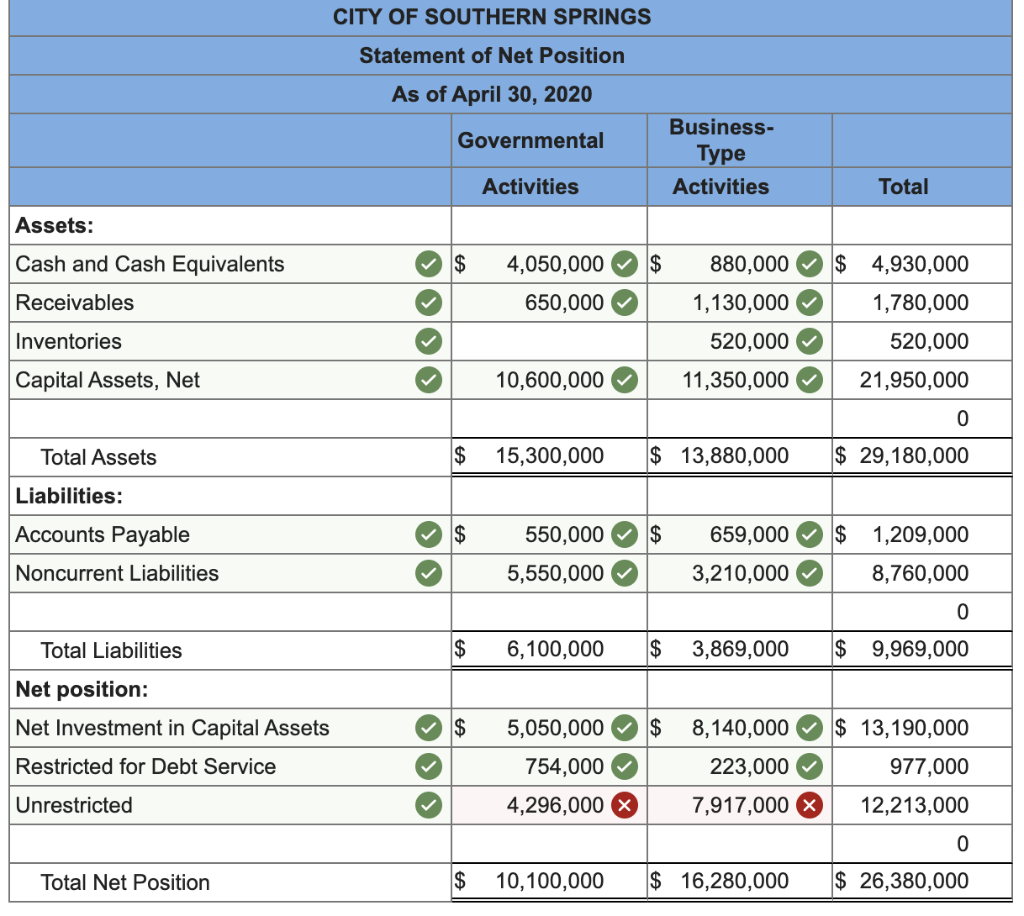1024x916 pixels.
Task: Click the green checkmark beside Unrestricted label
Action: pos(428,805)
